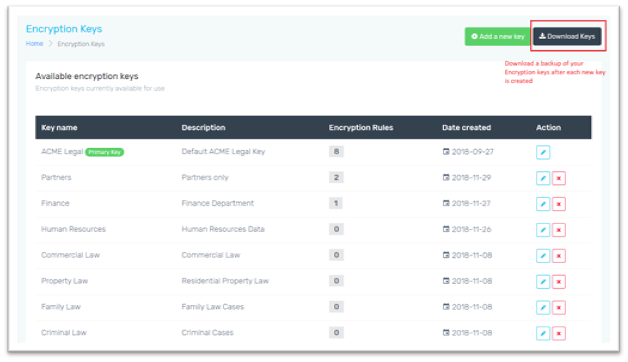Click the Human Resources Data description
Screen dimensions: 628x362
[x=223, y=229]
